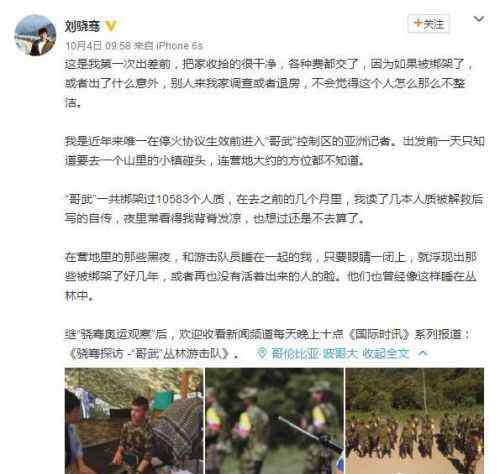Click the first paragraph about 第一次出差前
This screenshot has width=500, height=474.
click(x=269, y=83)
